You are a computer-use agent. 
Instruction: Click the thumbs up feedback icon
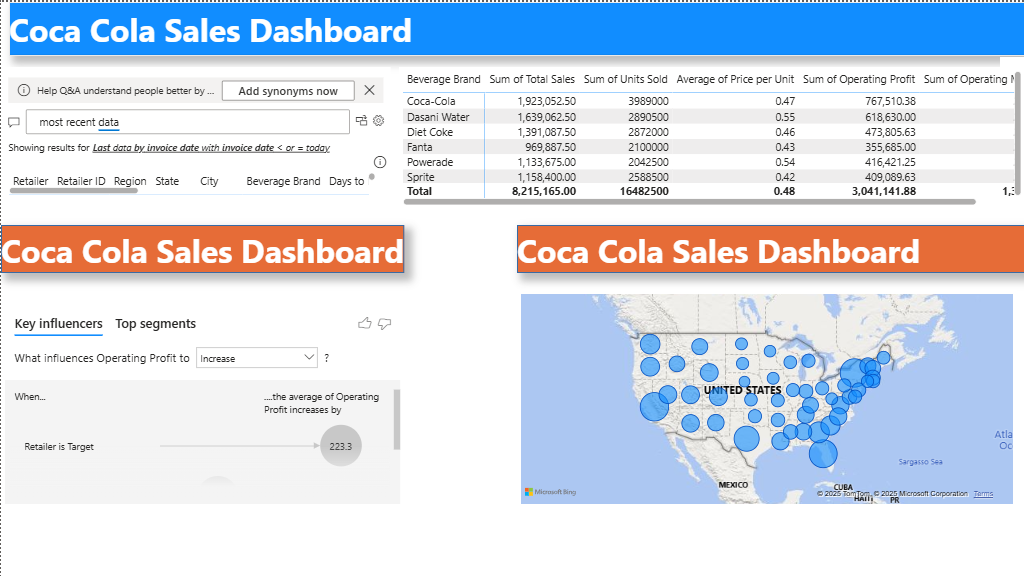point(364,323)
